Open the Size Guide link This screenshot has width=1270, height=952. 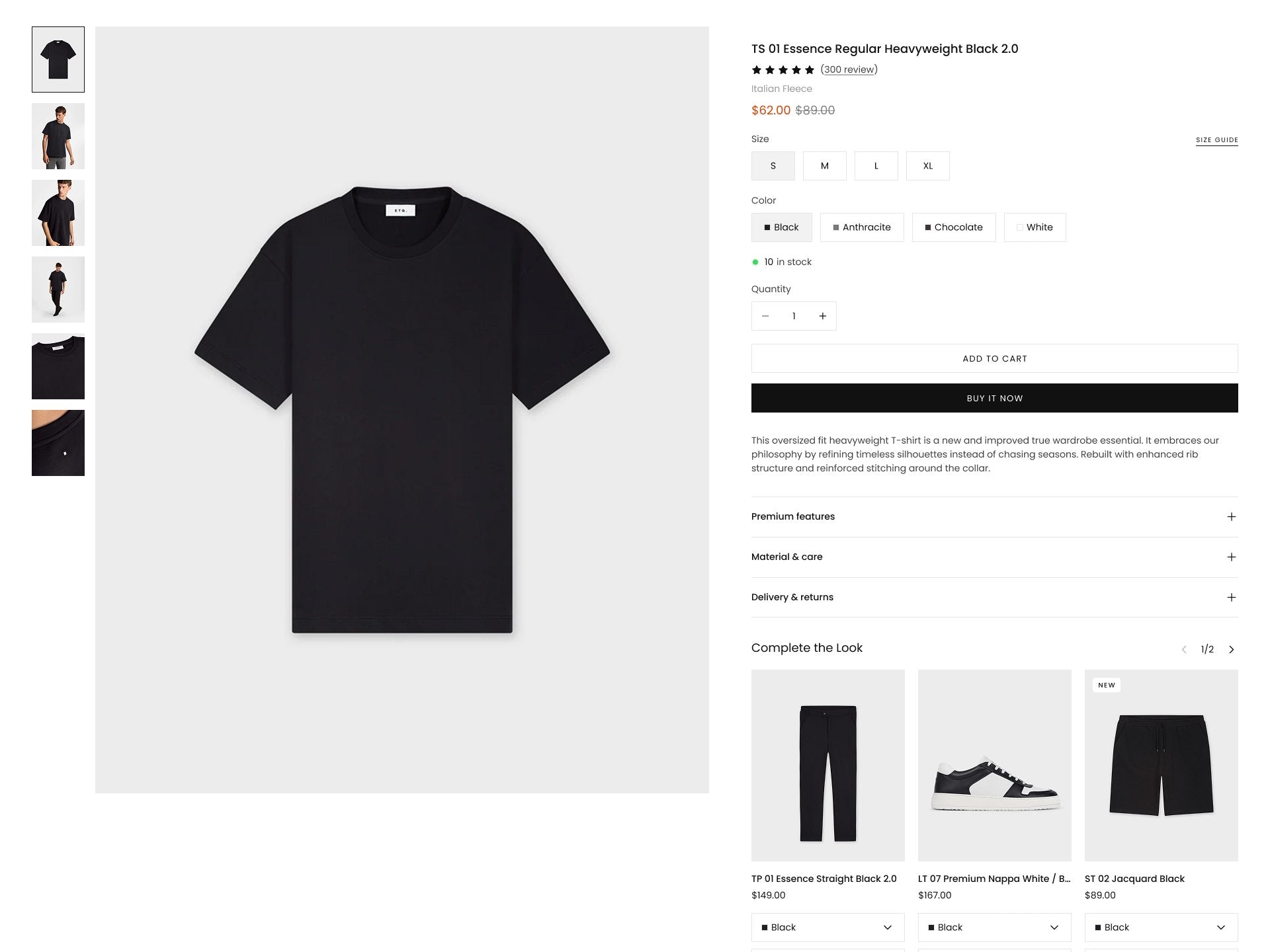point(1216,140)
